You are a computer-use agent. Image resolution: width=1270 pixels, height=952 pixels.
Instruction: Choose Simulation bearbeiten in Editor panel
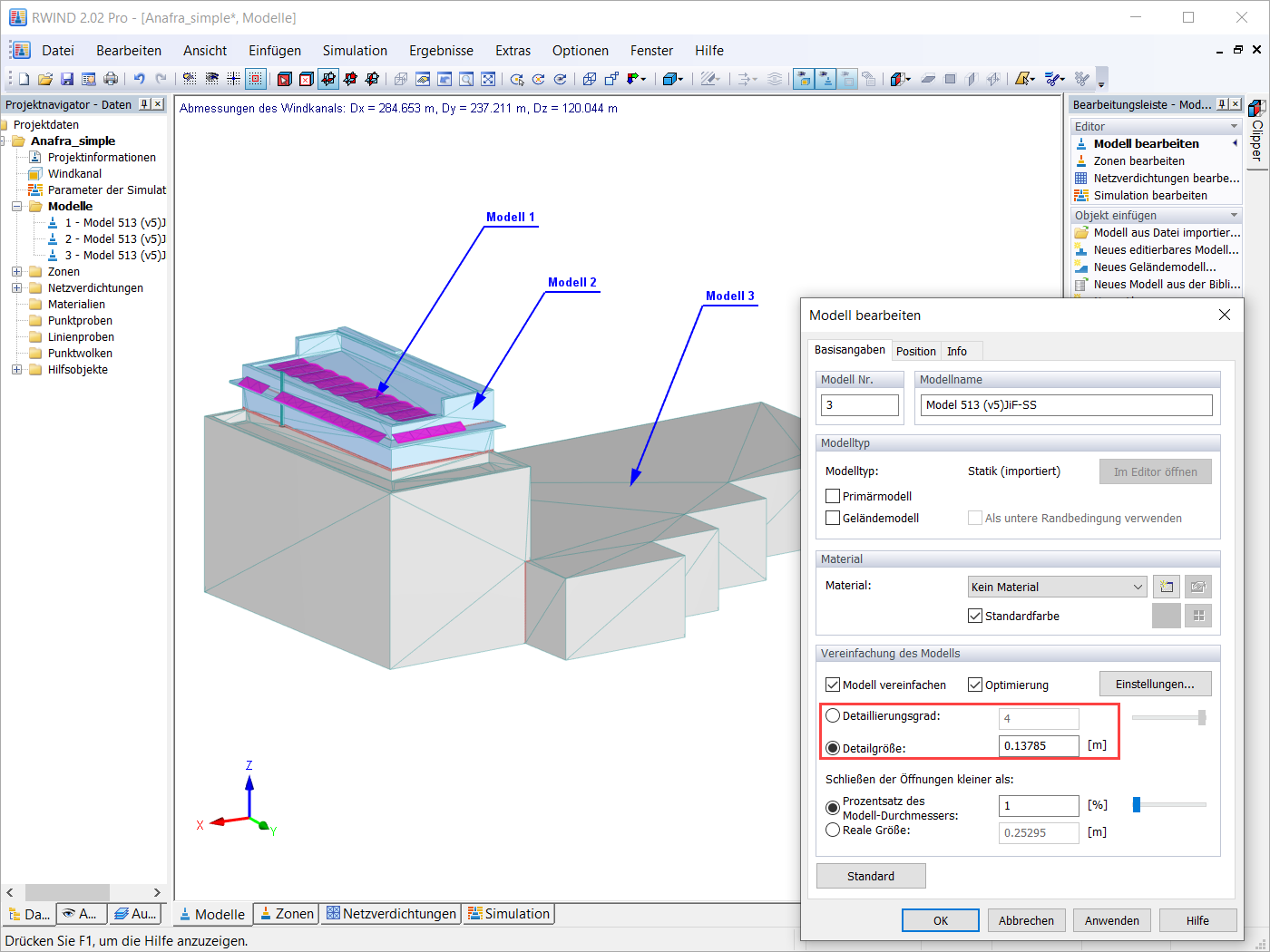(x=1149, y=195)
